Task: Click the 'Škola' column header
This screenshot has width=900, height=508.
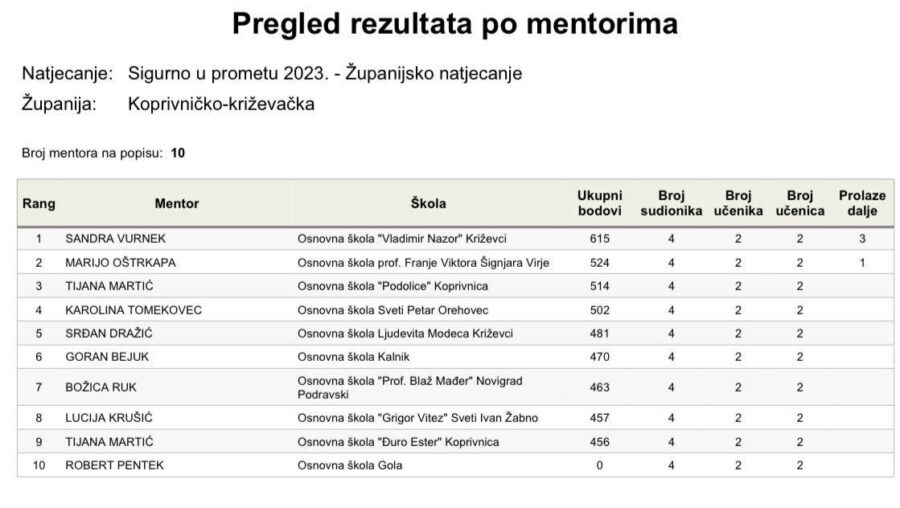Action: [x=428, y=204]
